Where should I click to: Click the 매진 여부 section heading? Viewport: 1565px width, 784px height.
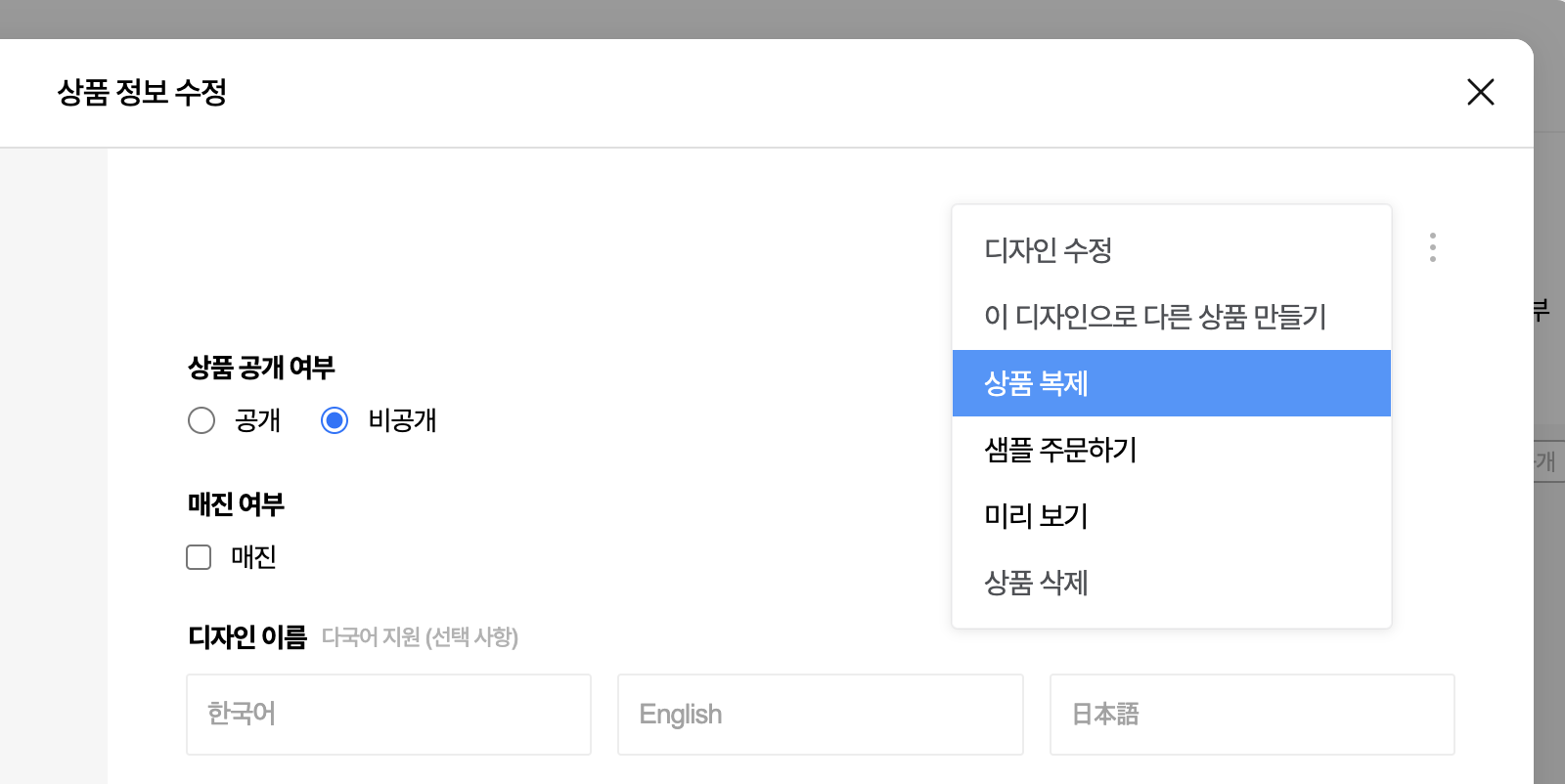point(236,504)
